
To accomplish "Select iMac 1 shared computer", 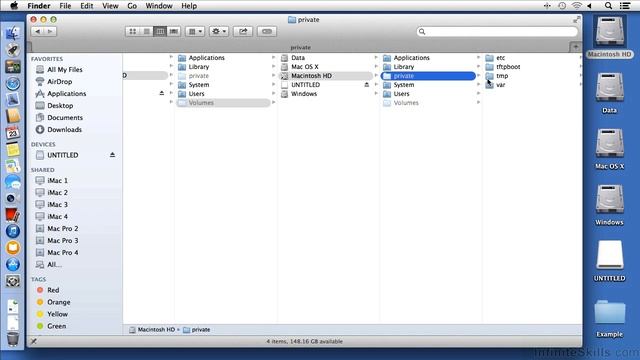I will click(x=58, y=180).
